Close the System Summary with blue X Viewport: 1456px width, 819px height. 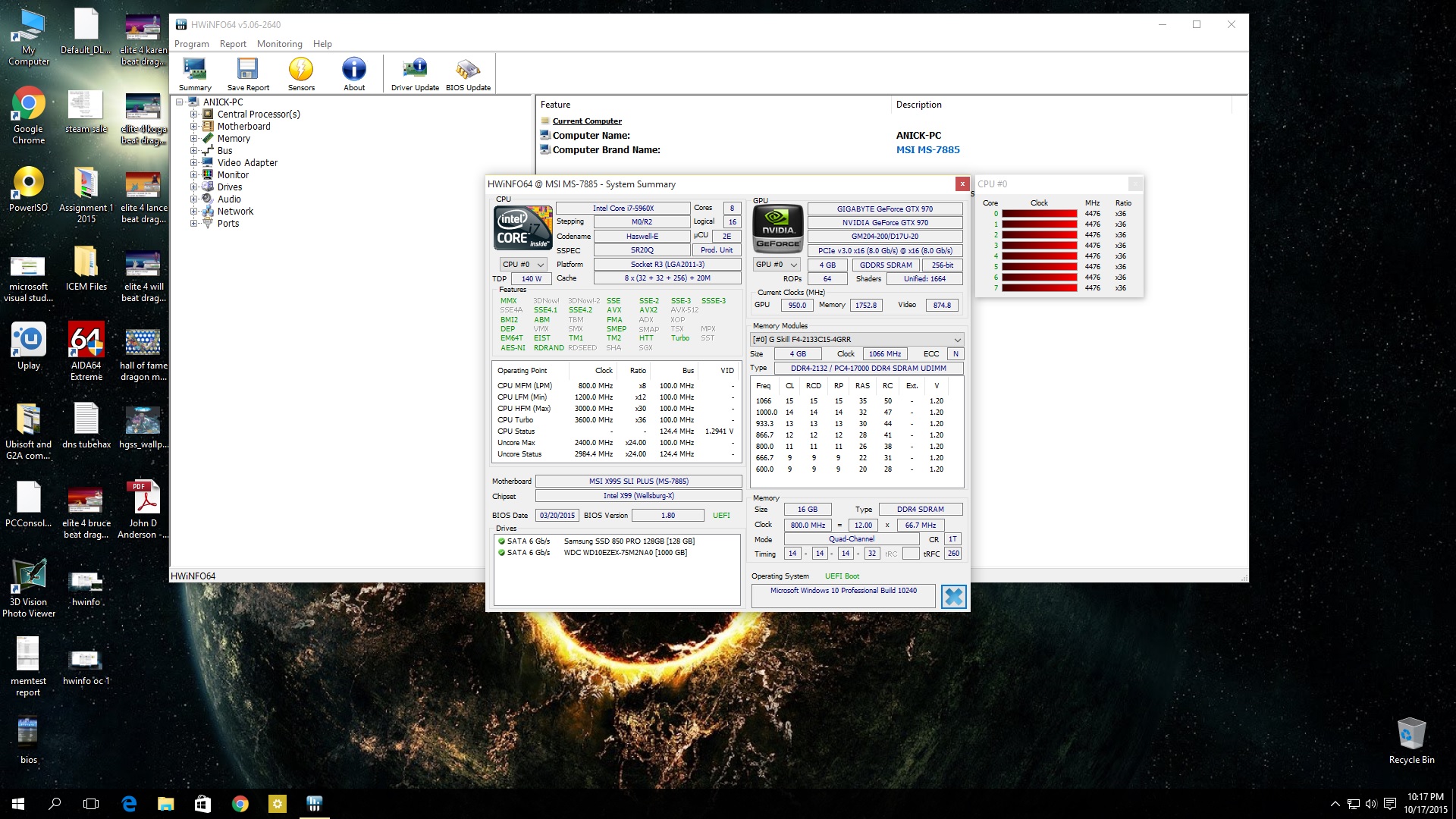coord(953,597)
